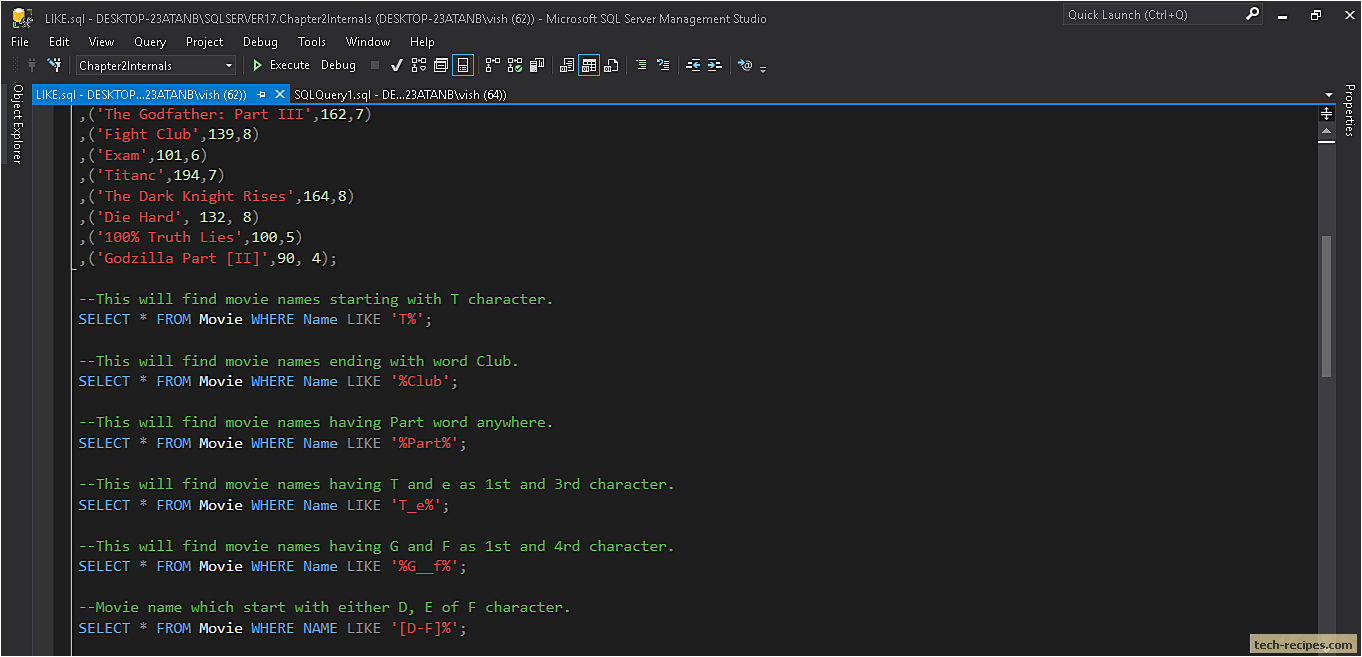This screenshot has width=1362, height=657.
Task: Click the Connect plug icon in toolbar
Action: pyautogui.click(x=31, y=65)
